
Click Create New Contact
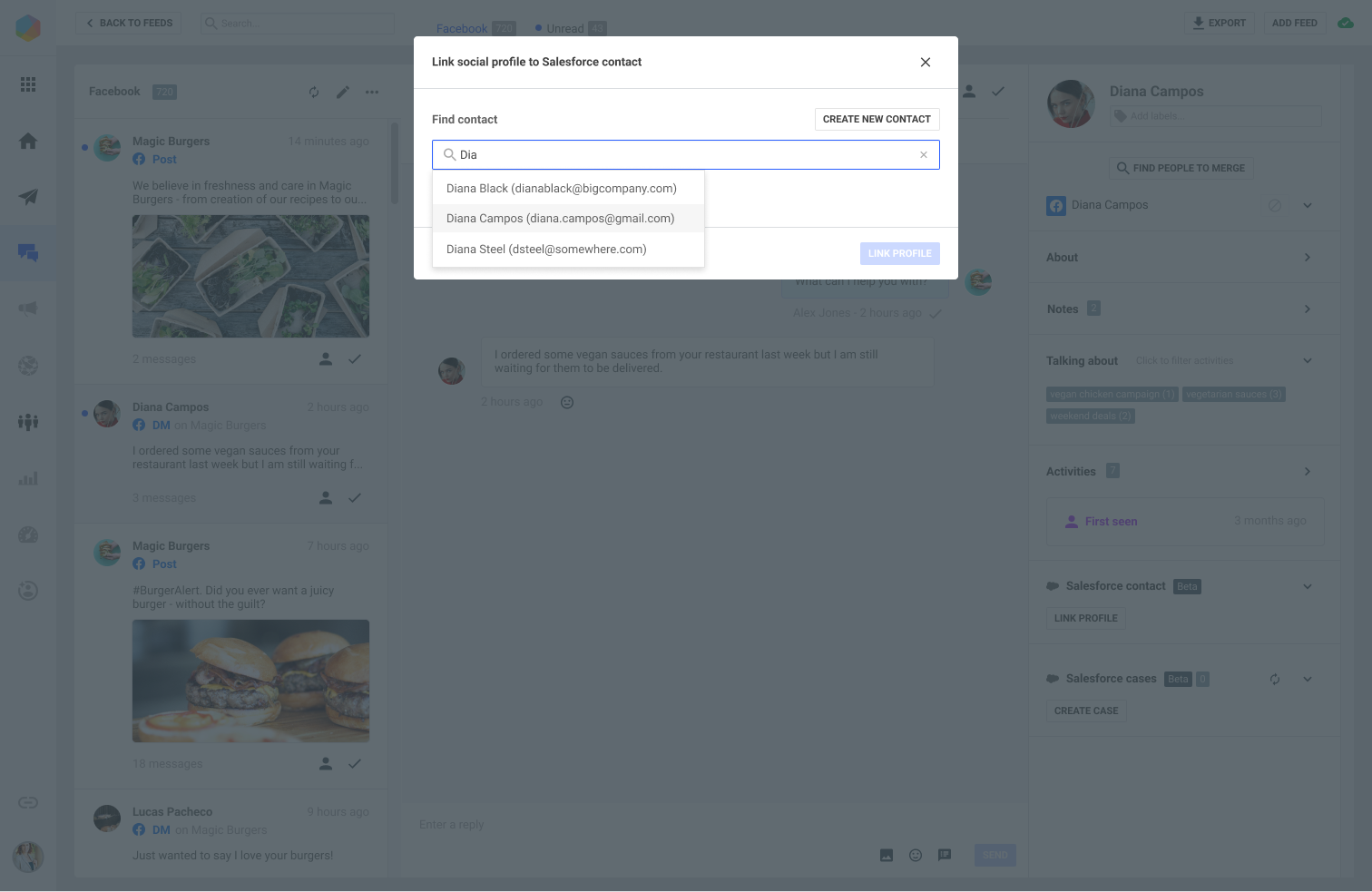[877, 120]
